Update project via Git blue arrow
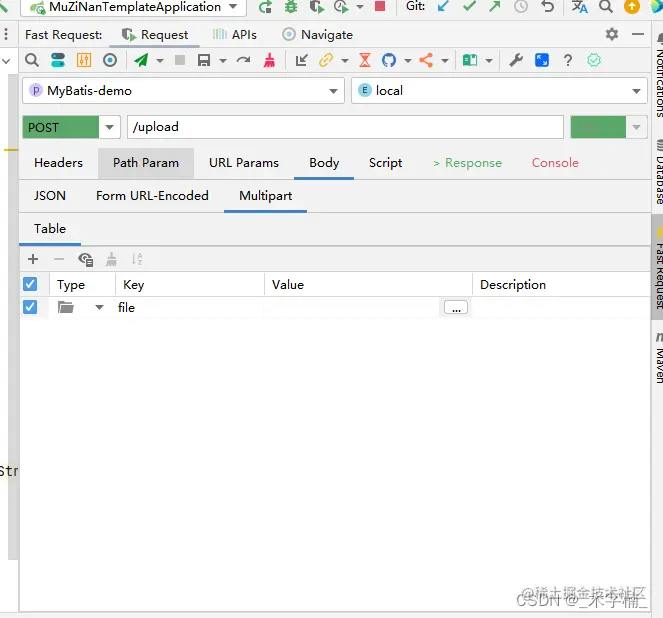The width and height of the screenshot is (663, 618). point(443,6)
